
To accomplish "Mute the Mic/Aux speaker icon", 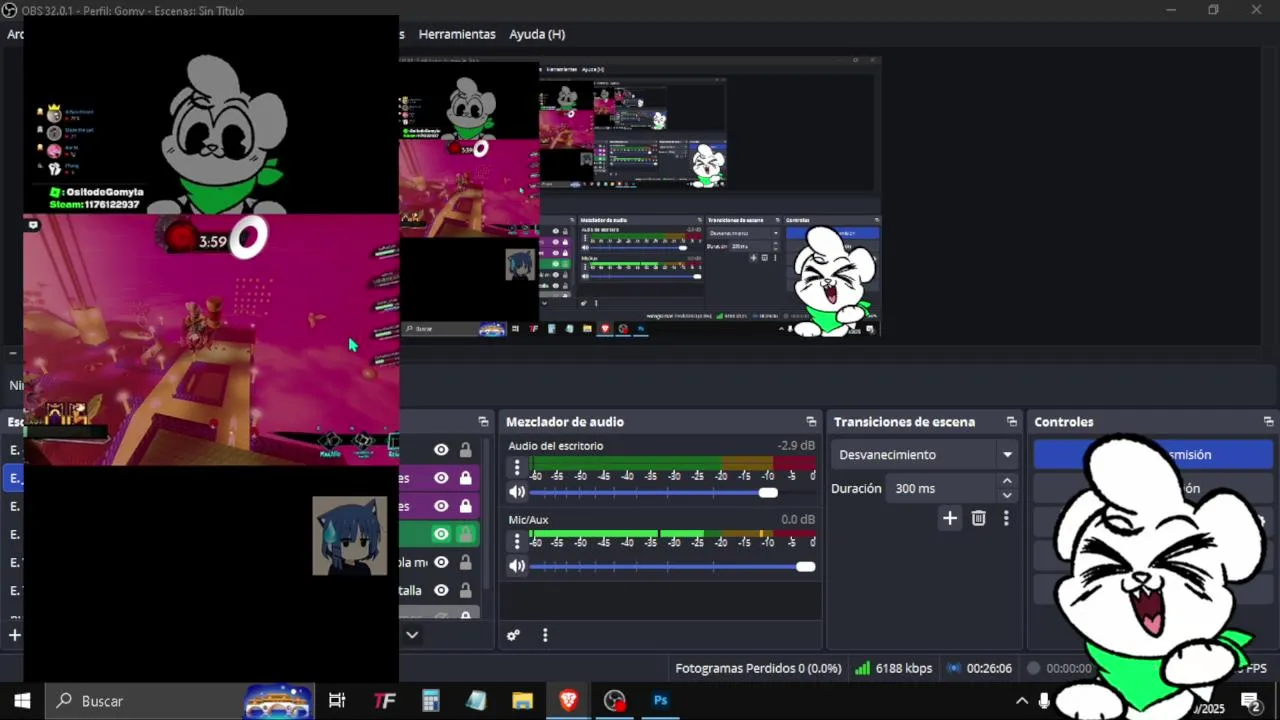I will coord(516,566).
